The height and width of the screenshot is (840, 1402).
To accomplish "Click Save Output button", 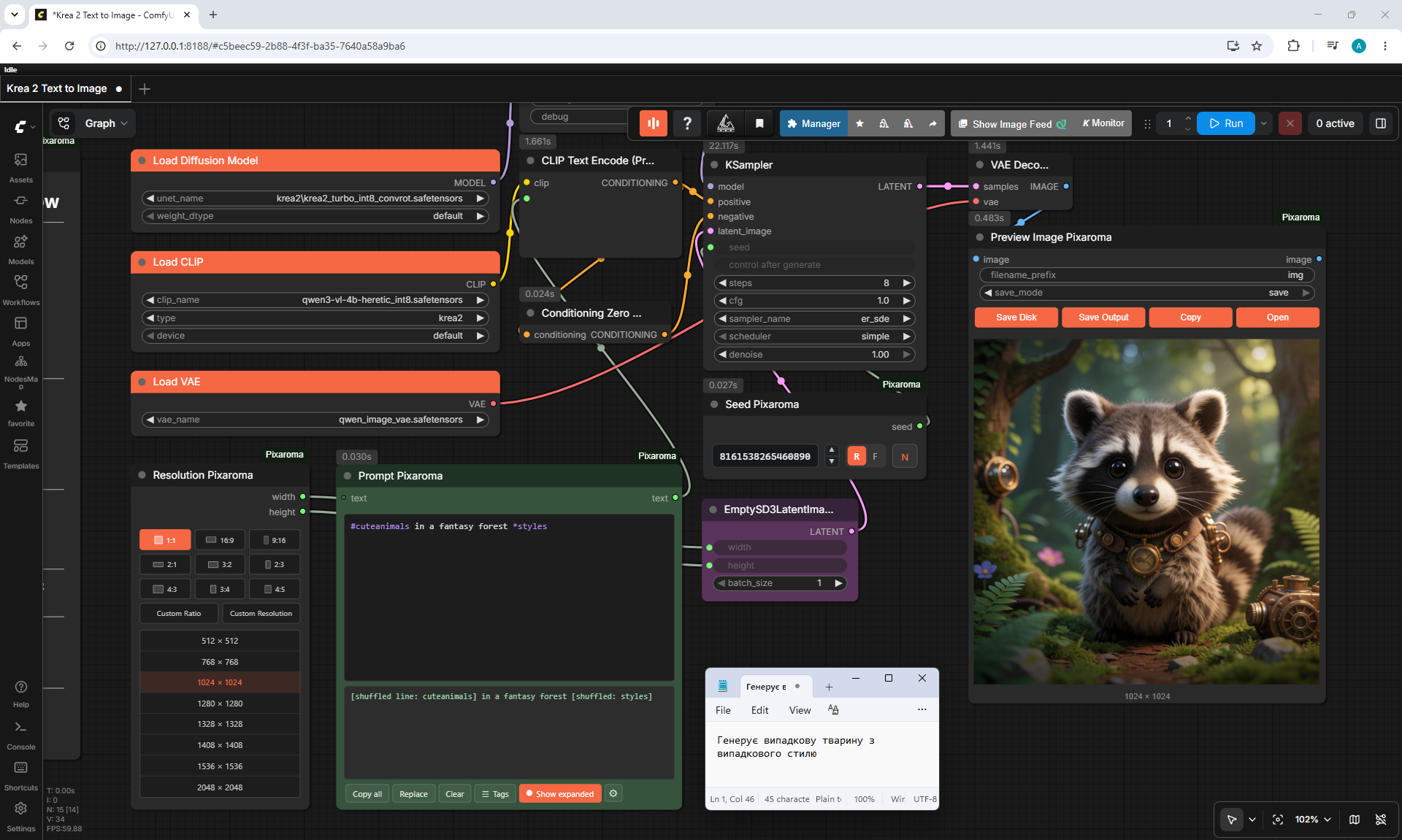I will click(x=1103, y=317).
